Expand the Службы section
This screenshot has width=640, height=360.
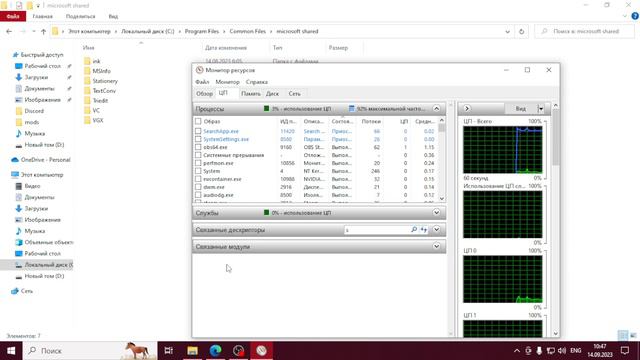tap(436, 213)
